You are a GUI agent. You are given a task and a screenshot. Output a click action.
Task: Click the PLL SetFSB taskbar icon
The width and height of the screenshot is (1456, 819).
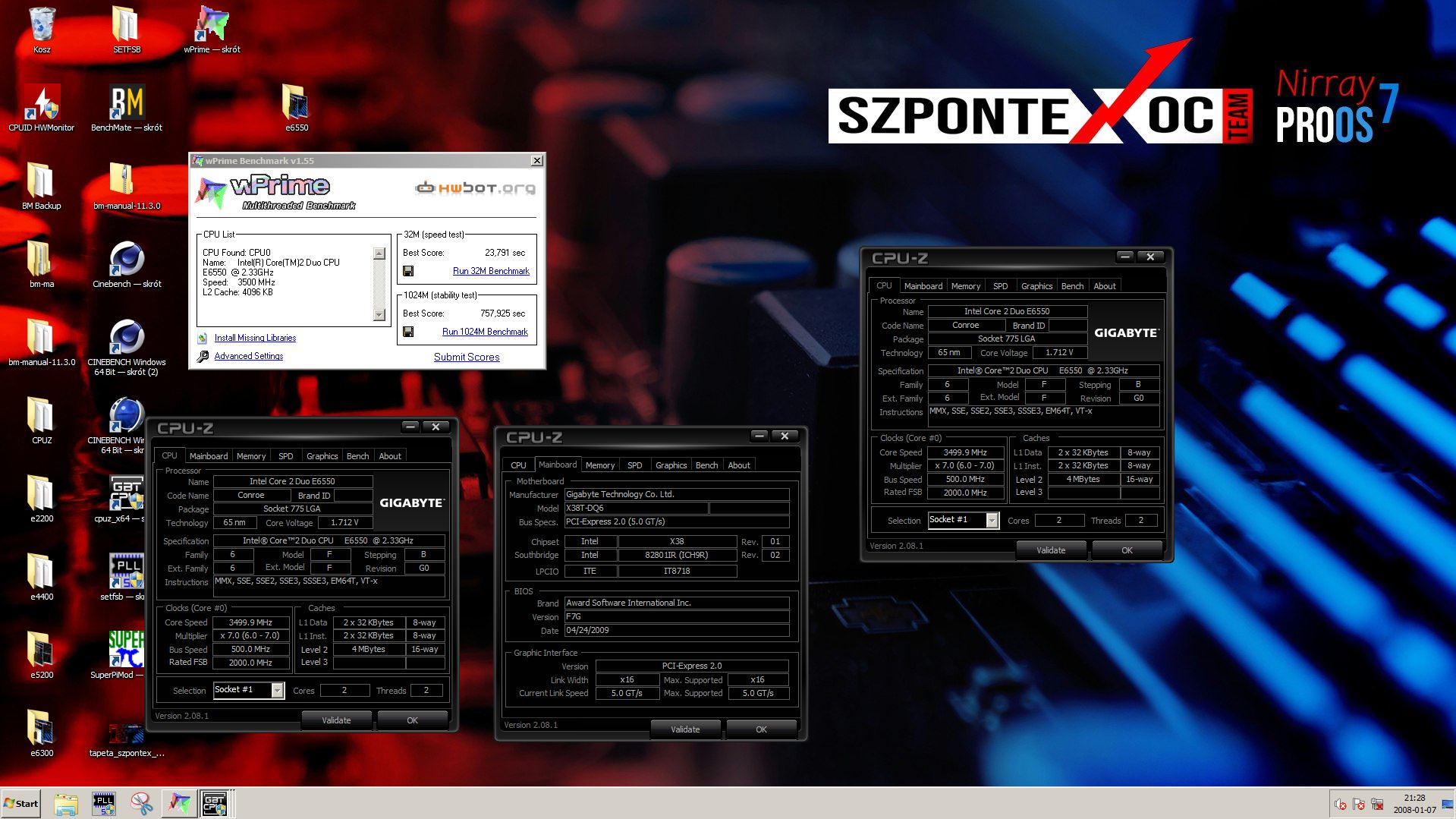click(104, 804)
